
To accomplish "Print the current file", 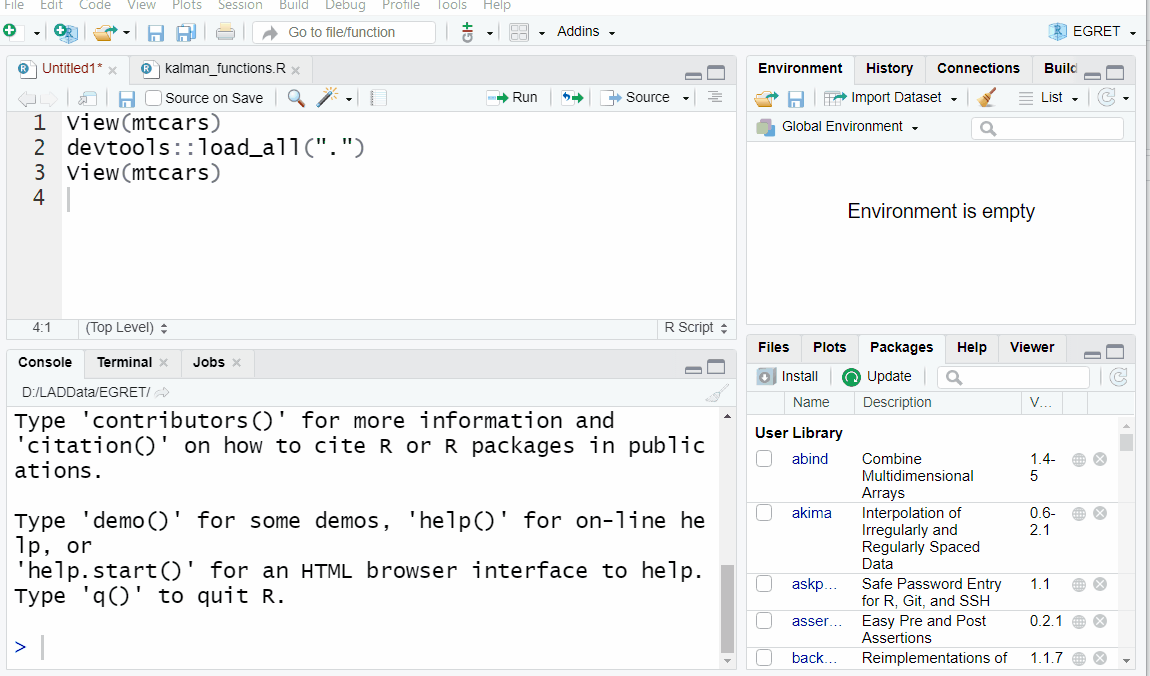I will (x=226, y=32).
